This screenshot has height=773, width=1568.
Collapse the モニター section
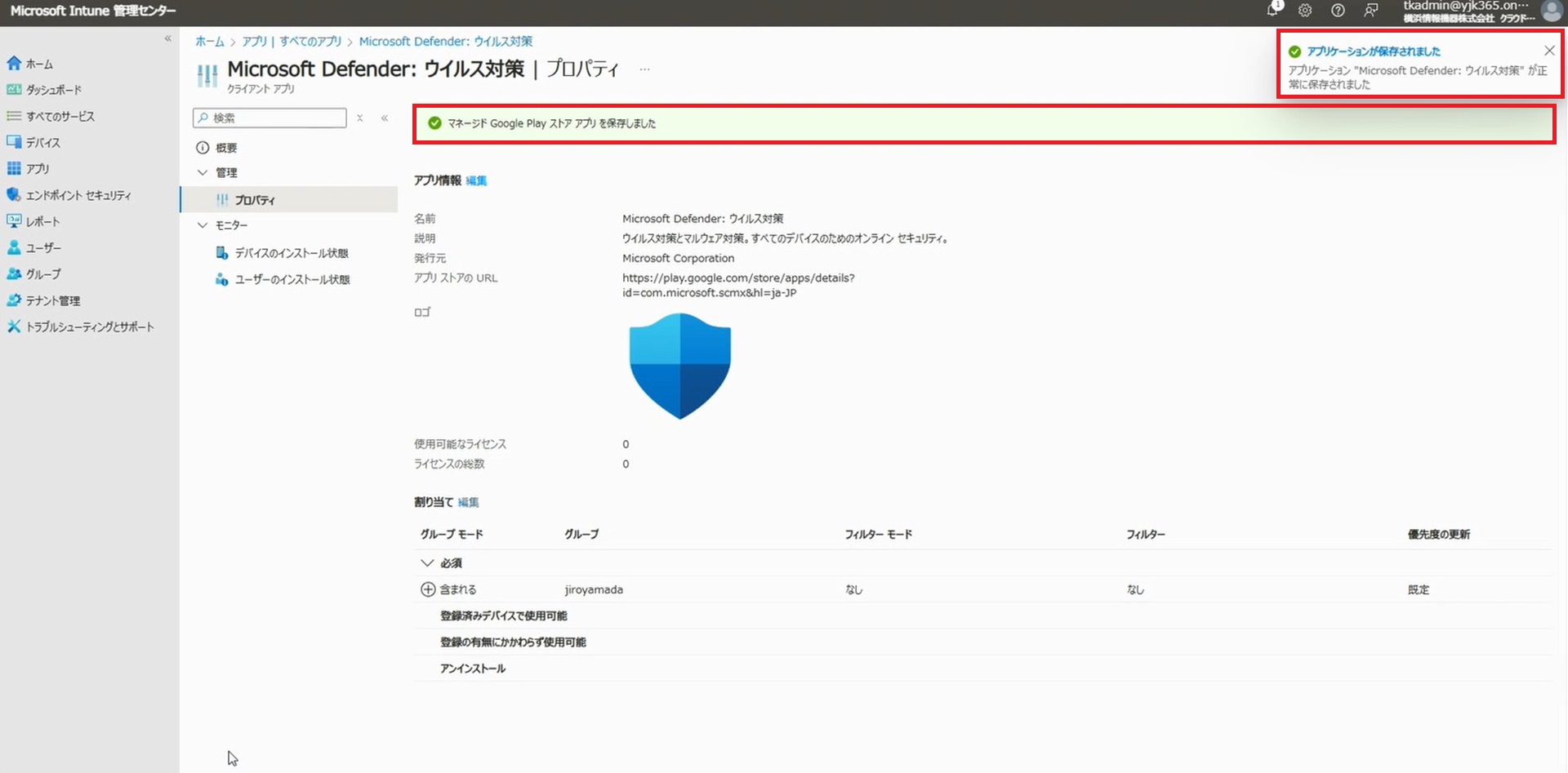pos(203,224)
